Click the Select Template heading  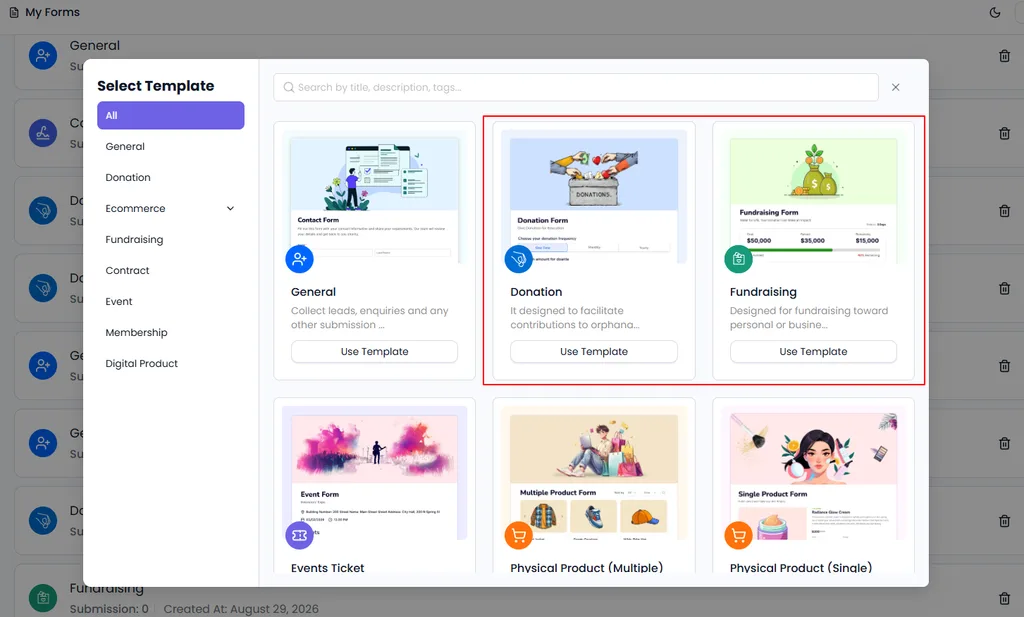[155, 86]
